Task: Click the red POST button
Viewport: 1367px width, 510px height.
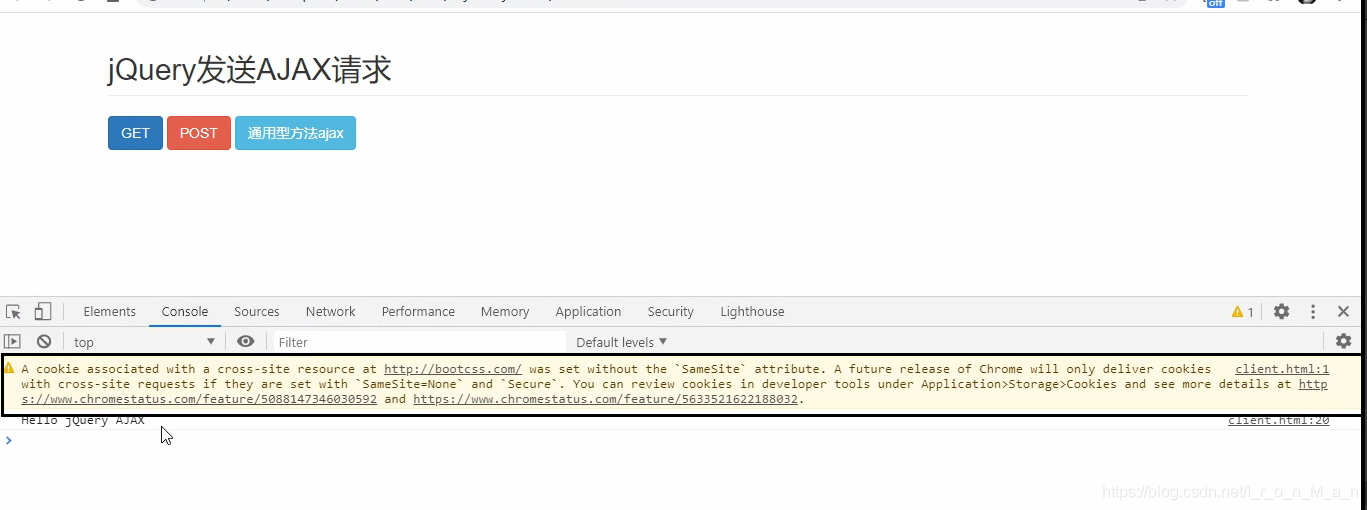Action: (199, 133)
